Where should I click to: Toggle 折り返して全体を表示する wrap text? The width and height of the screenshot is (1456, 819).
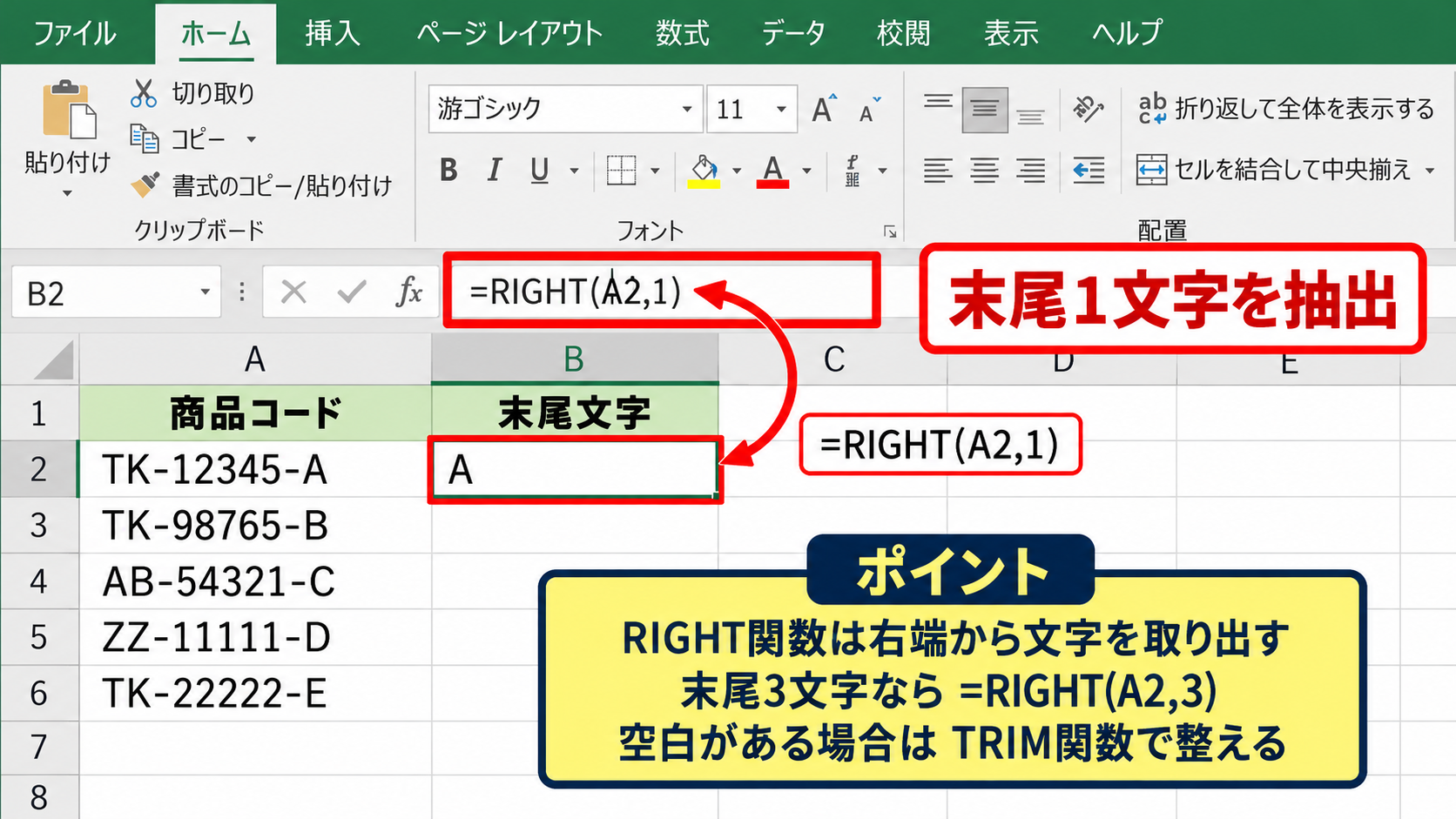pos(1285,109)
